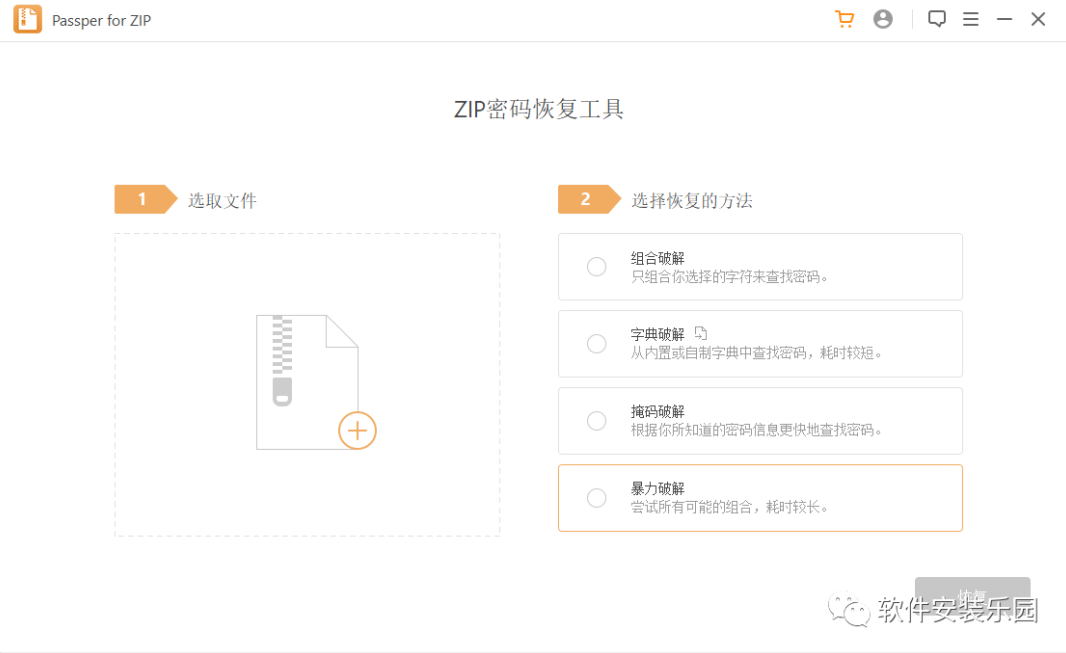Open the user account profile icon
This screenshot has width=1066, height=653.
pyautogui.click(x=883, y=19)
